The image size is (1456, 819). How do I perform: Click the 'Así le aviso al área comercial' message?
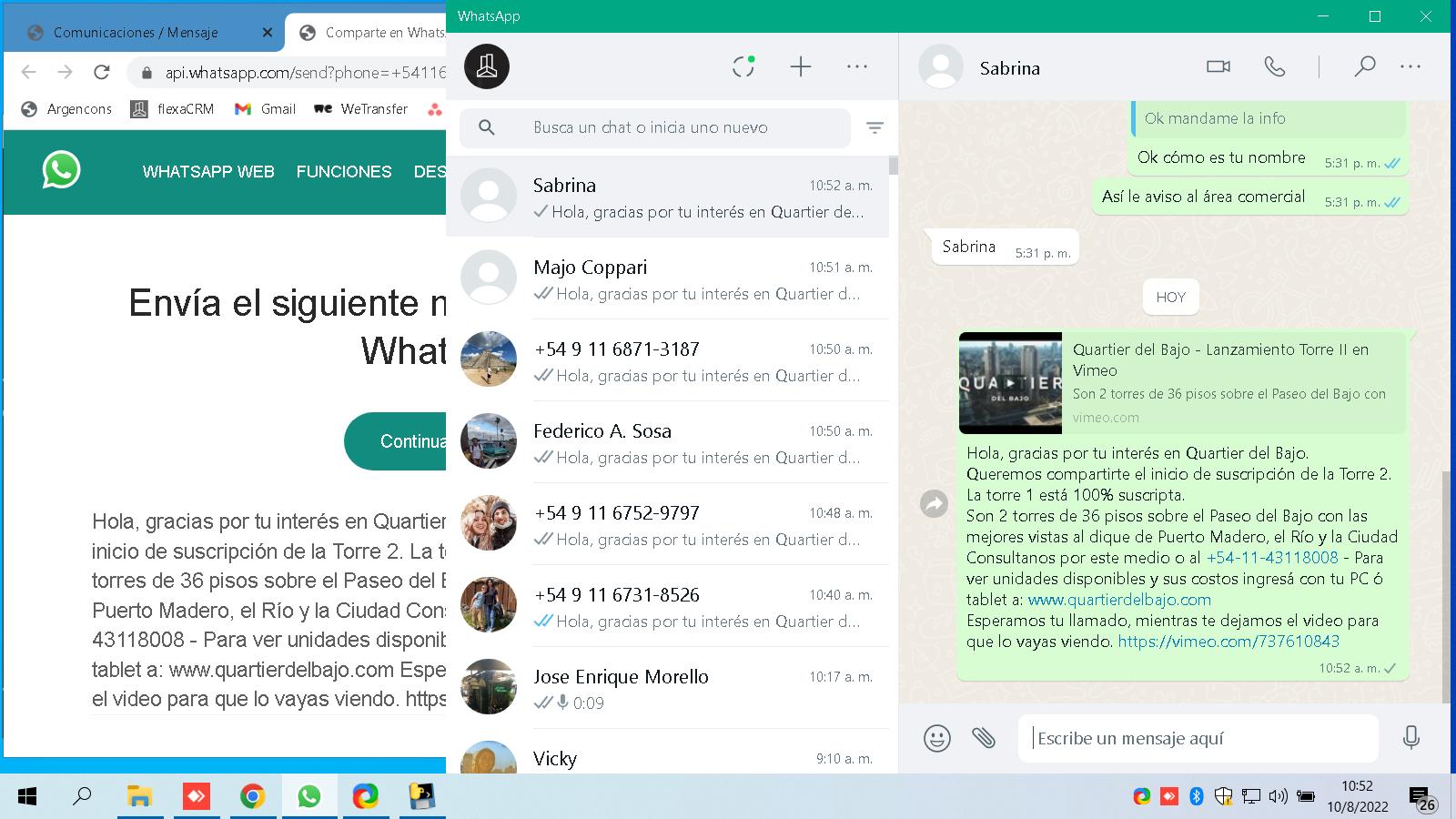(x=1249, y=197)
